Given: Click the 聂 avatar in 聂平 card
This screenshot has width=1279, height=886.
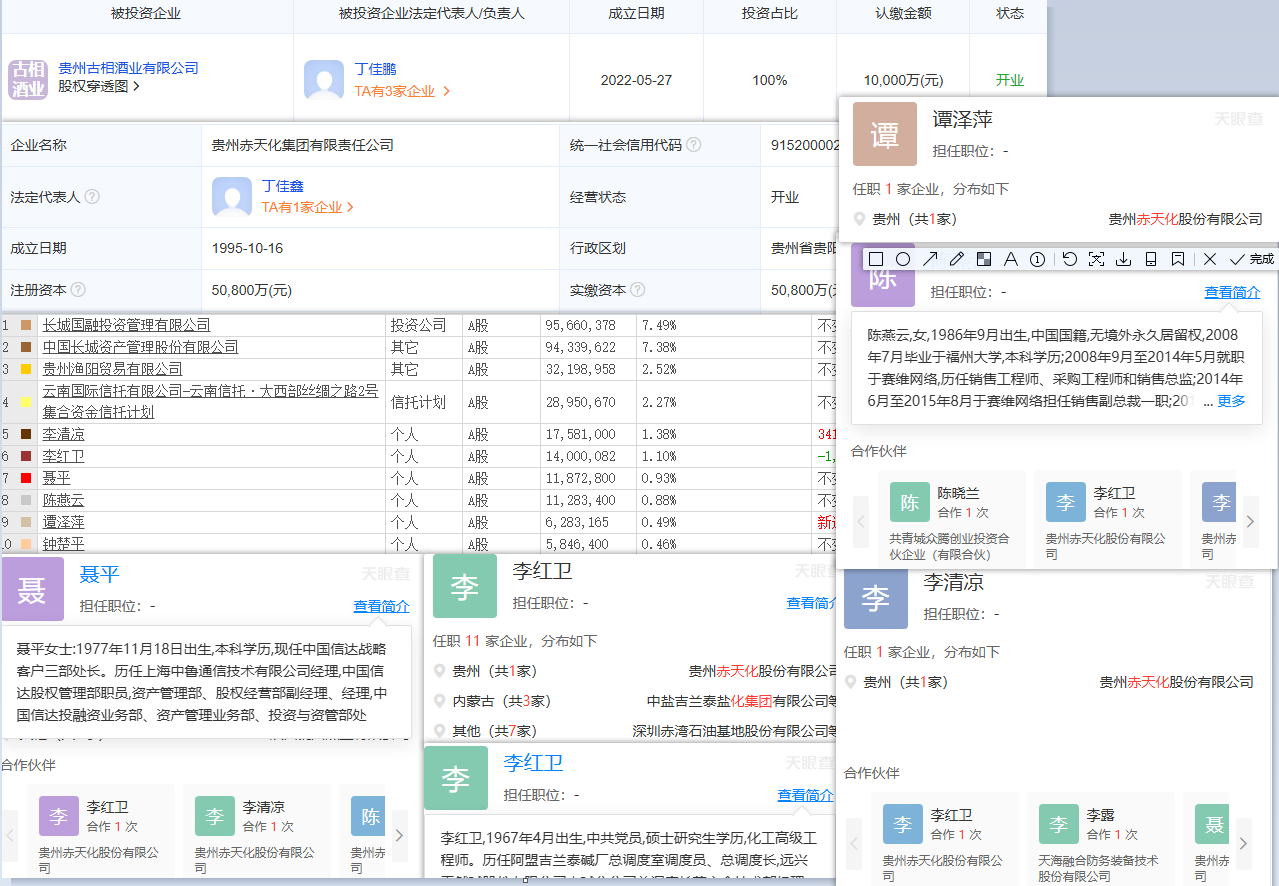Looking at the screenshot, I should click(x=32, y=589).
